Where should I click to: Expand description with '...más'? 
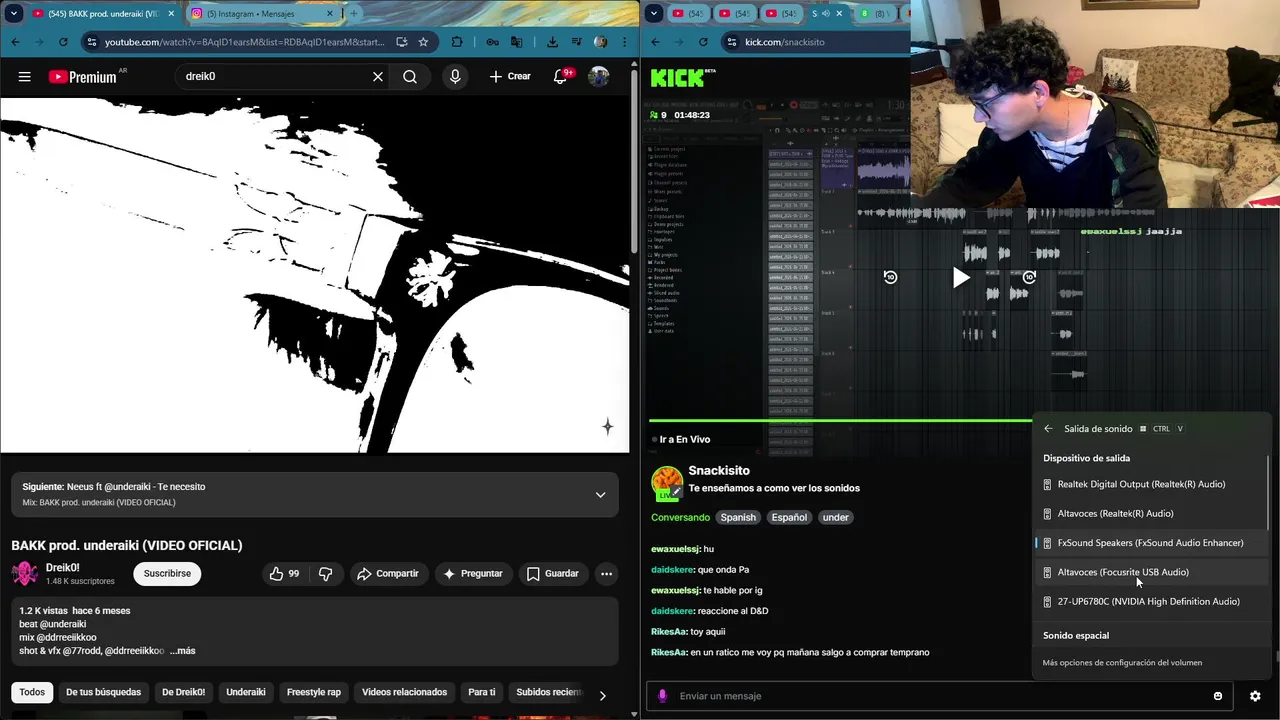pos(183,651)
